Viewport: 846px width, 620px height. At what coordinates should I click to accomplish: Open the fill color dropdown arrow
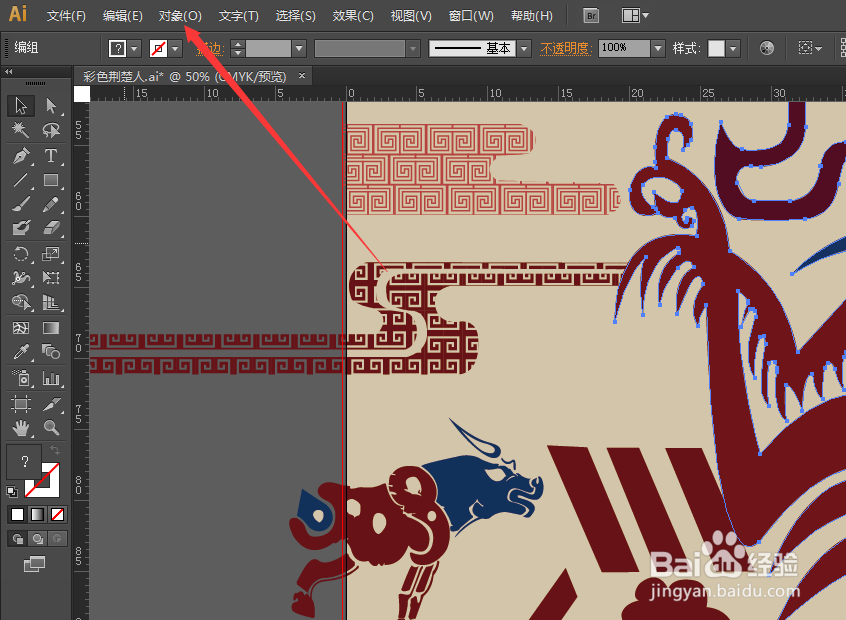coord(134,49)
